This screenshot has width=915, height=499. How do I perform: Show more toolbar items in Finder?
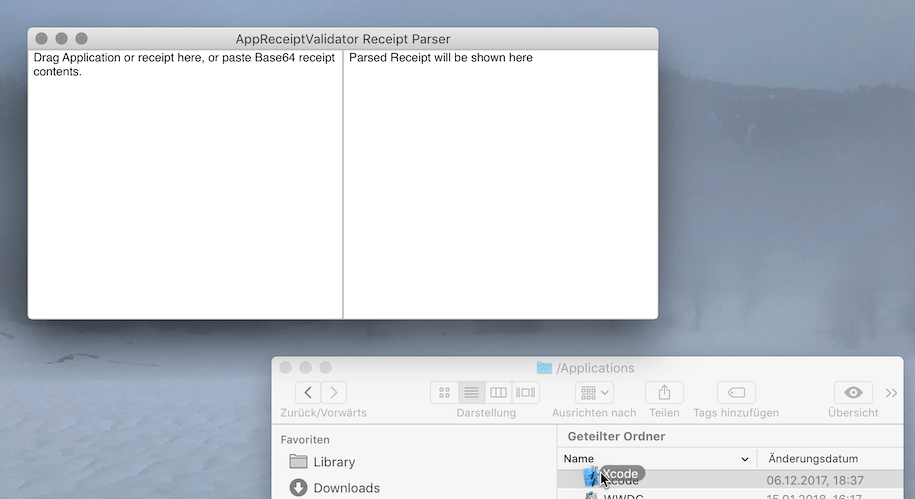[x=891, y=393]
